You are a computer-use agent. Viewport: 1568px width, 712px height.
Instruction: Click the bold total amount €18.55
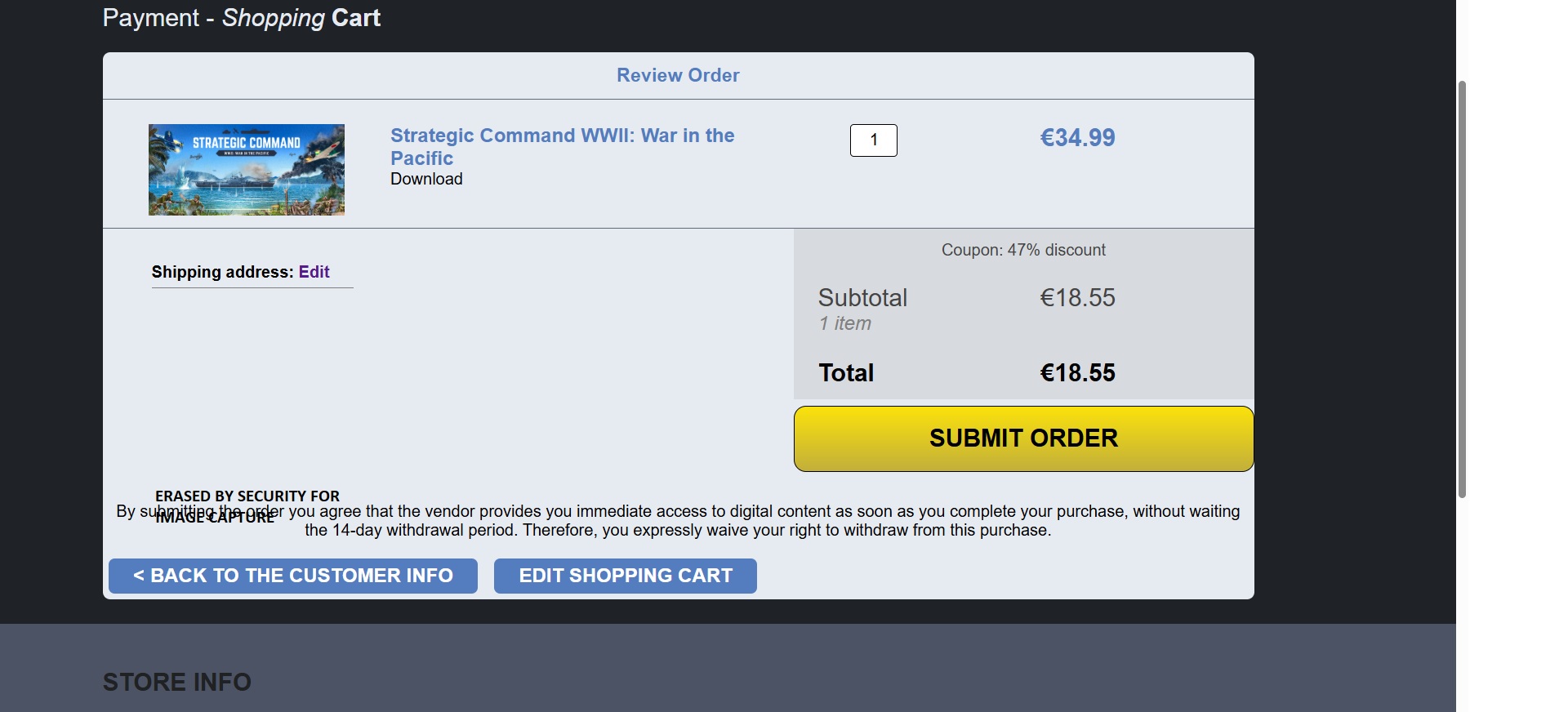(1077, 373)
